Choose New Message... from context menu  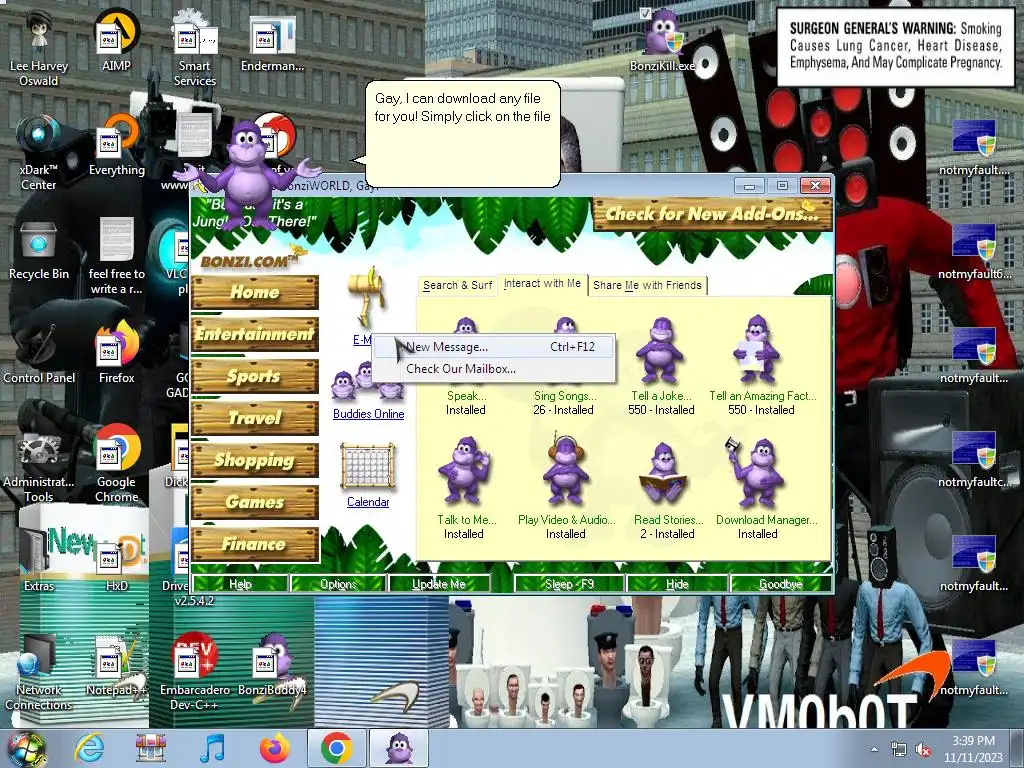coord(494,347)
